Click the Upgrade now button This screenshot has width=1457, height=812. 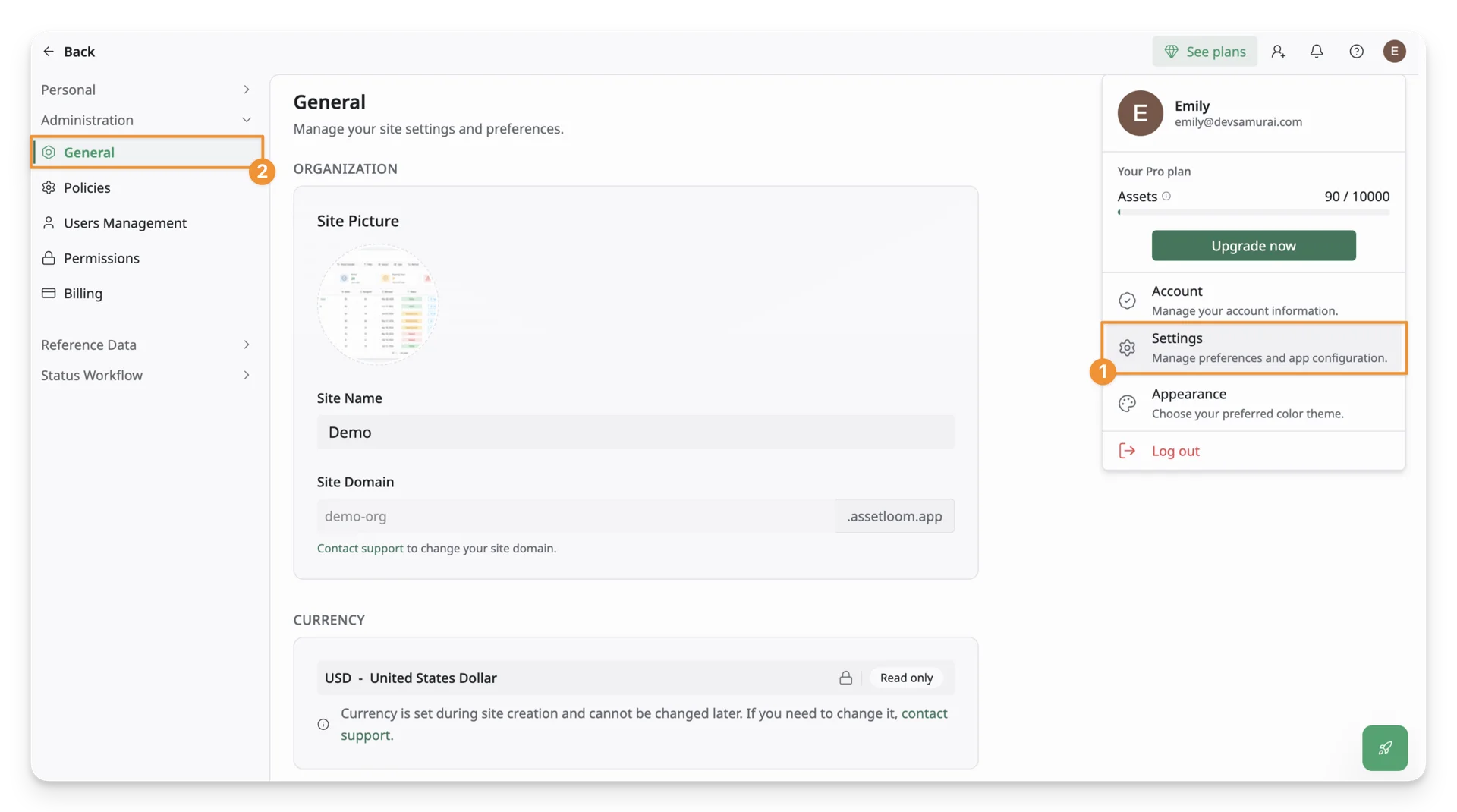[1254, 246]
